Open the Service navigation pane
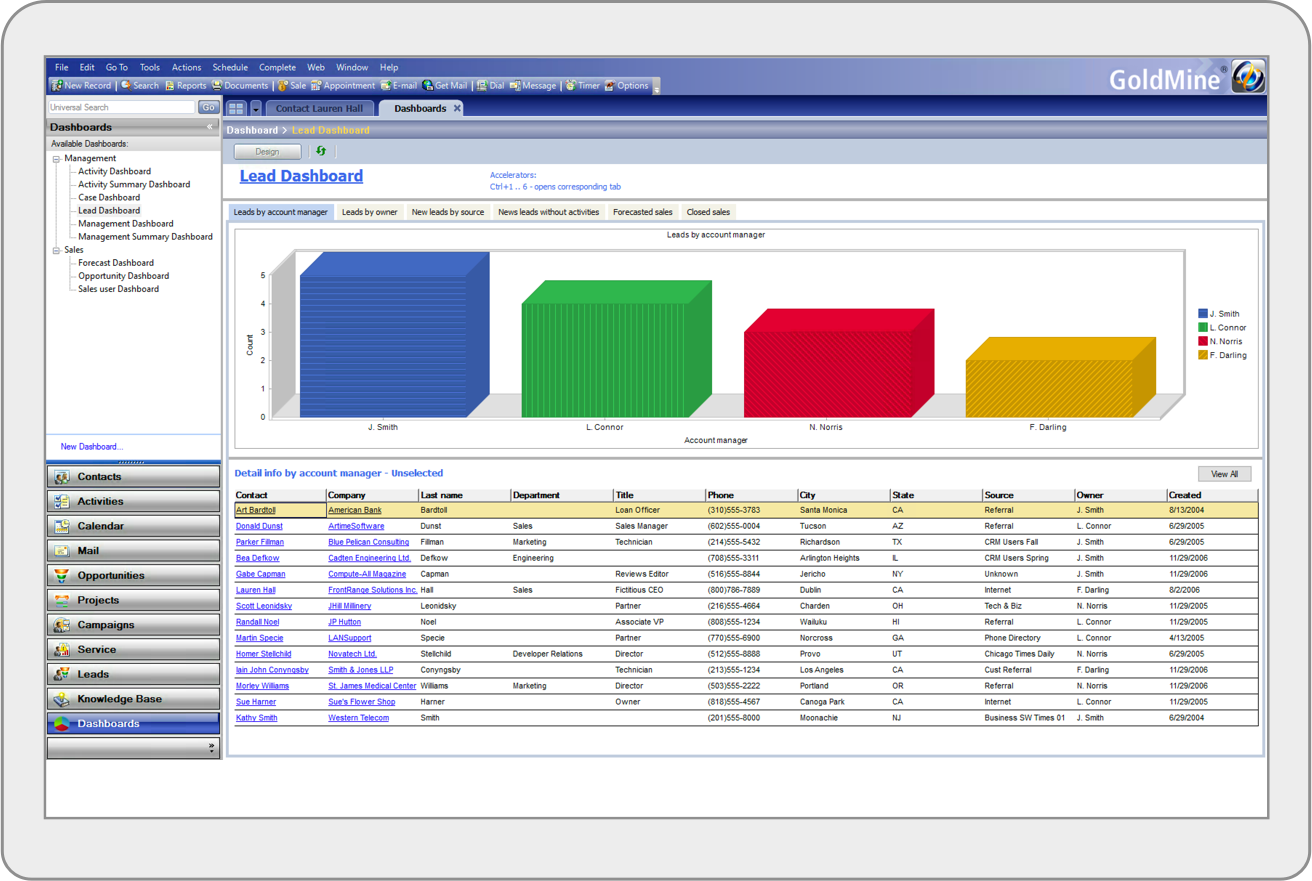Image resolution: width=1312 pixels, height=881 pixels. point(133,649)
